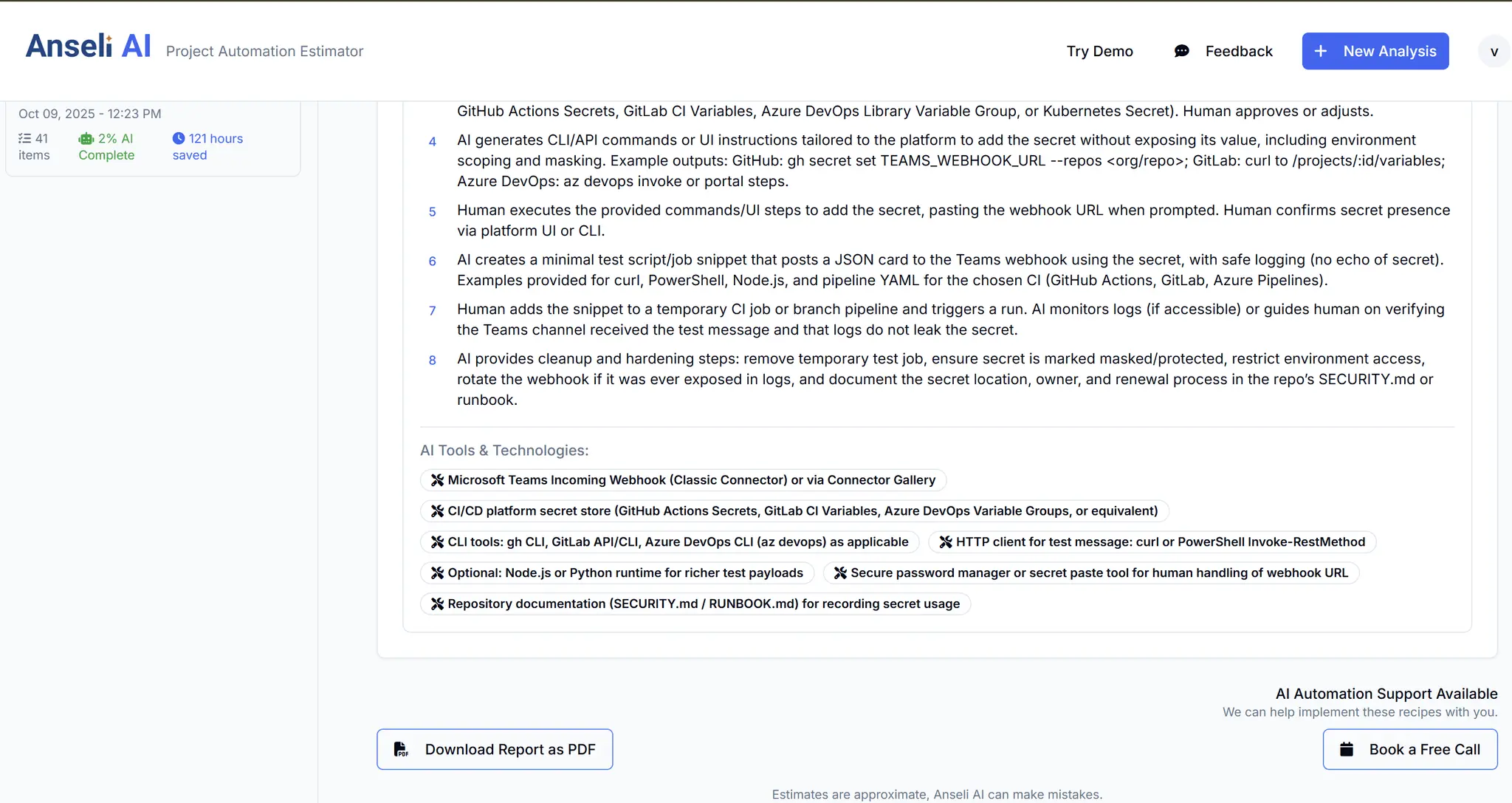Click the CI/CD platform secret store tag

point(794,511)
